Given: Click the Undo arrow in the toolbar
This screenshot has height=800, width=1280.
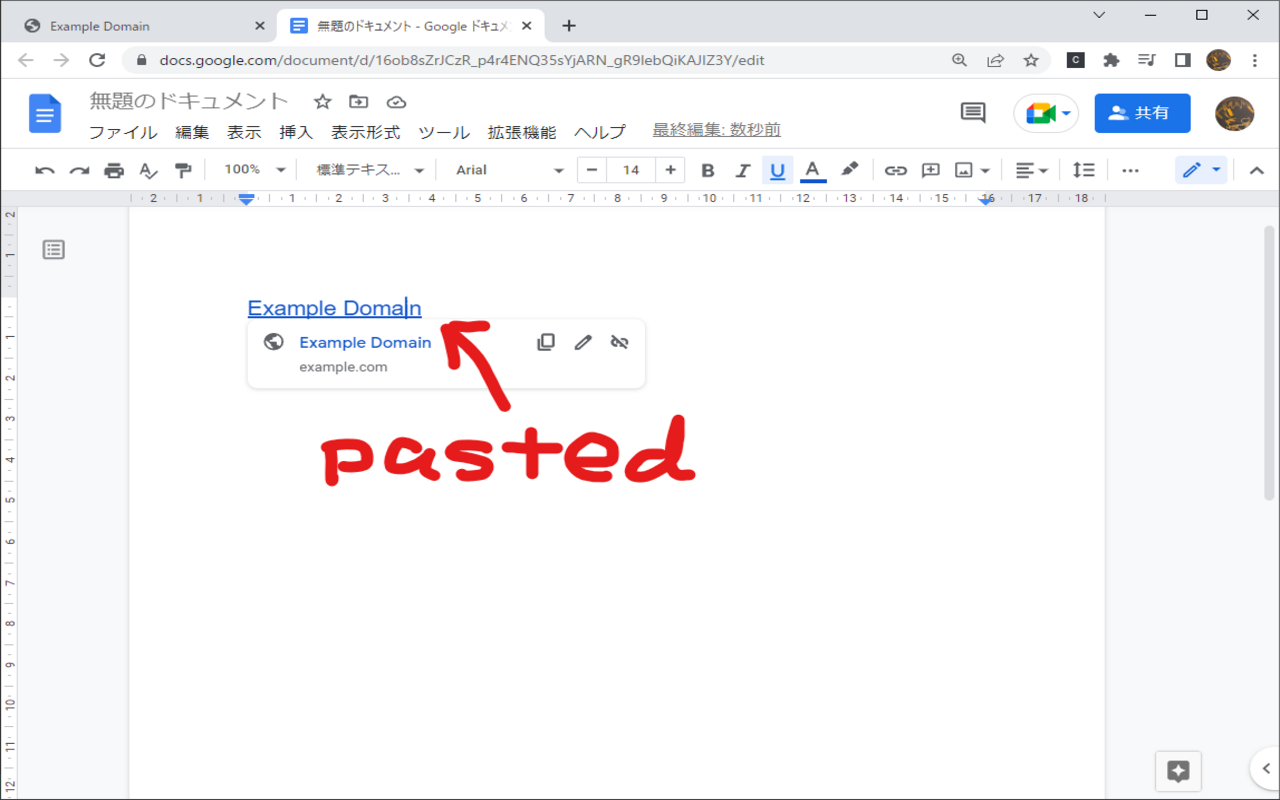Looking at the screenshot, I should 45,171.
